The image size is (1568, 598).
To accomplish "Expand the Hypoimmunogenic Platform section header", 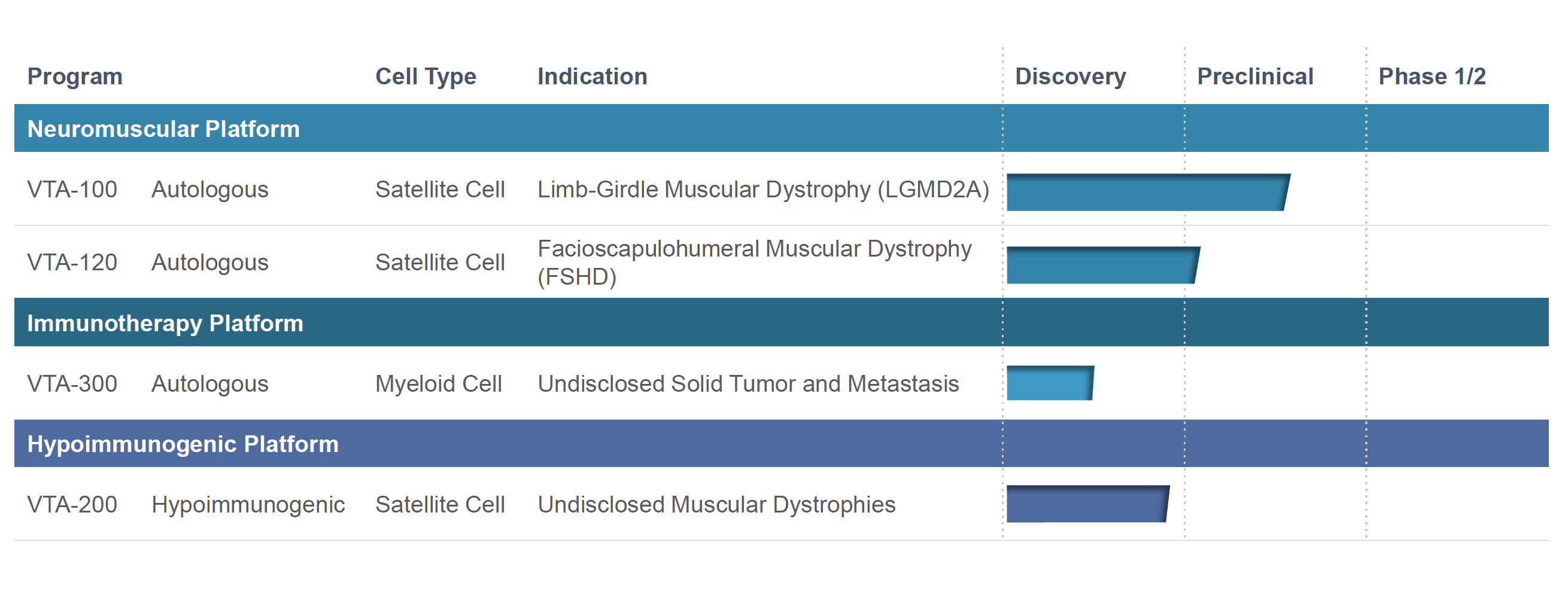I will 183,444.
